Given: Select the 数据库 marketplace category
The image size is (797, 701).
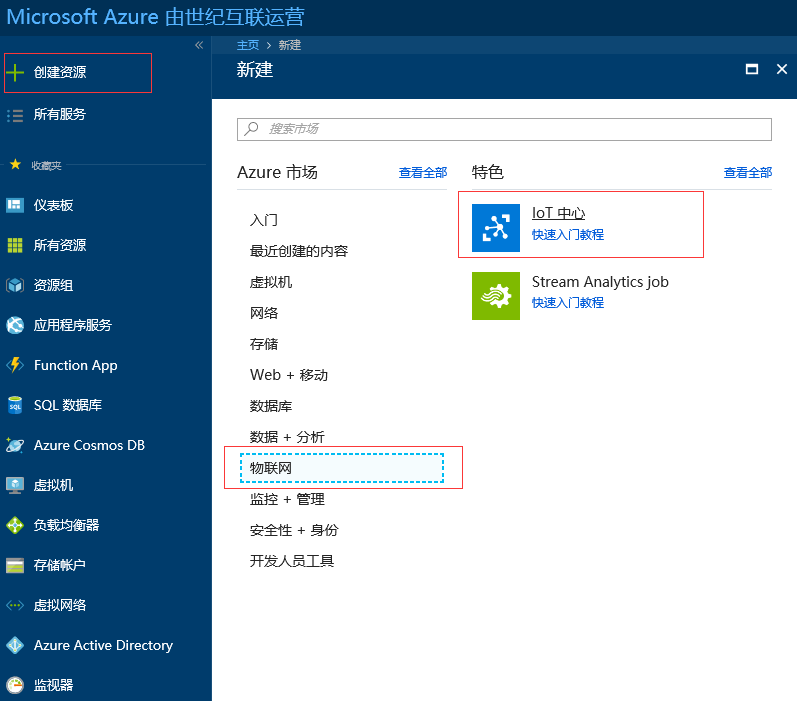Looking at the screenshot, I should [270, 406].
